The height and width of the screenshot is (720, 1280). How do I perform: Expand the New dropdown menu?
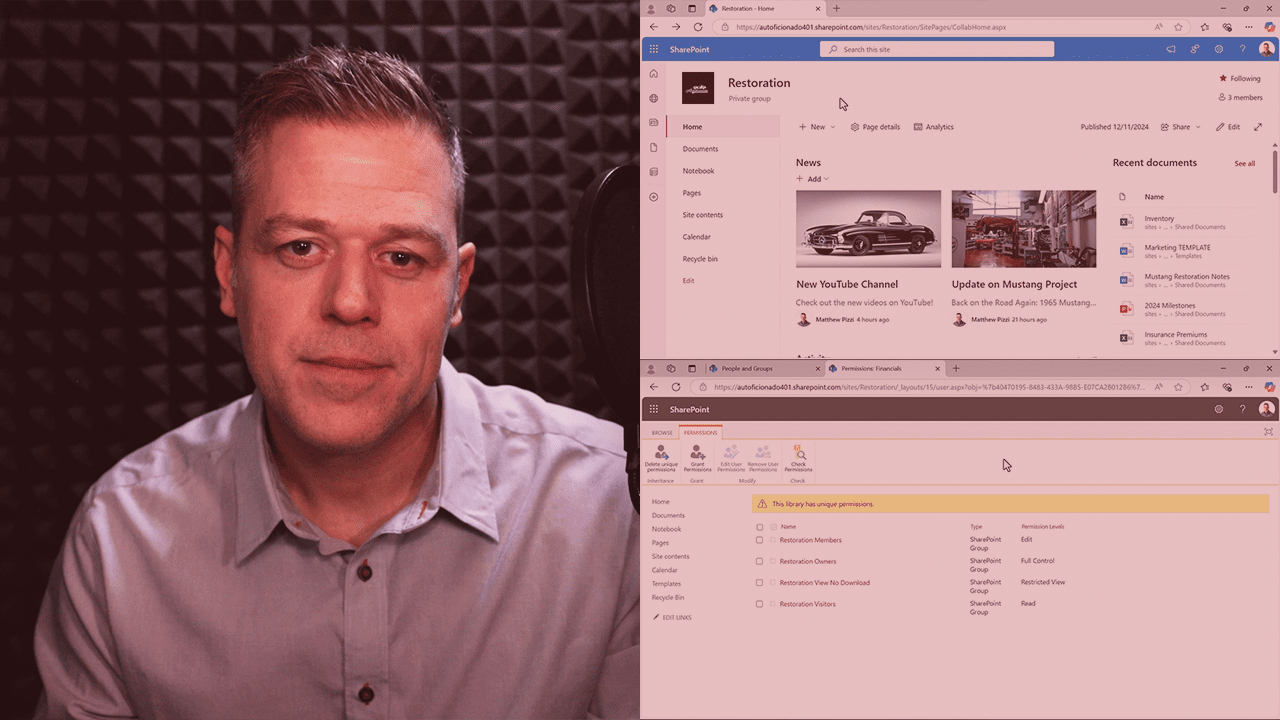click(817, 127)
